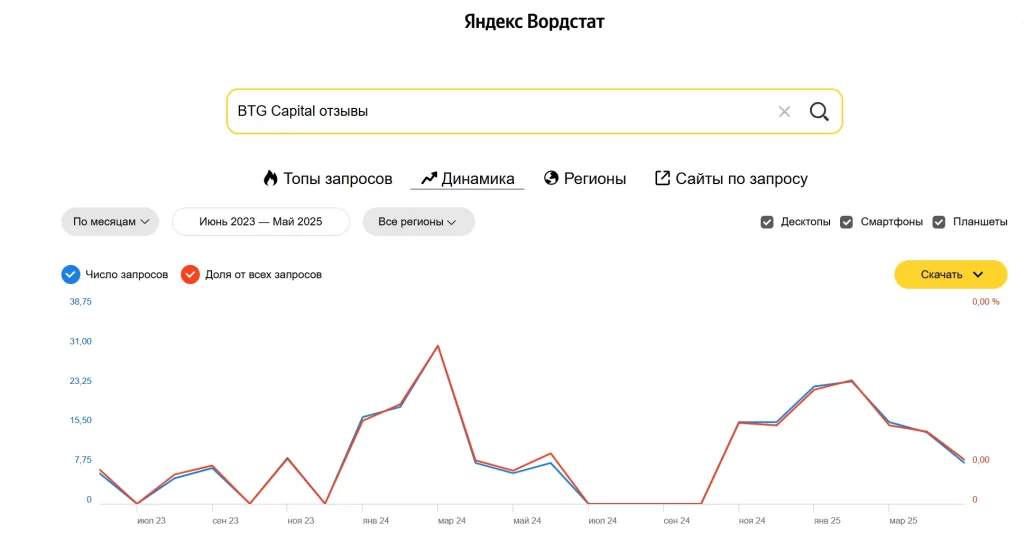Switch to the Динамика tab
Viewport: 1024px width, 540px height.
coord(468,178)
